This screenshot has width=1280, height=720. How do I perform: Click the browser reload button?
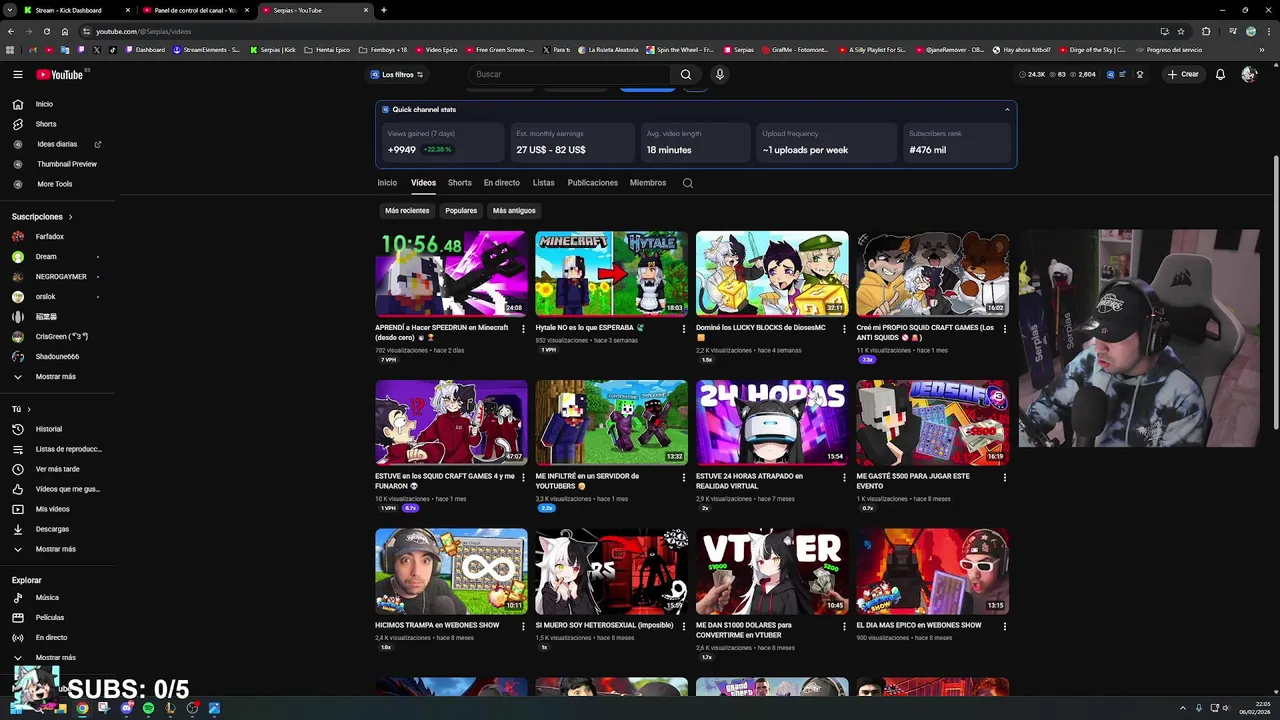tap(46, 31)
